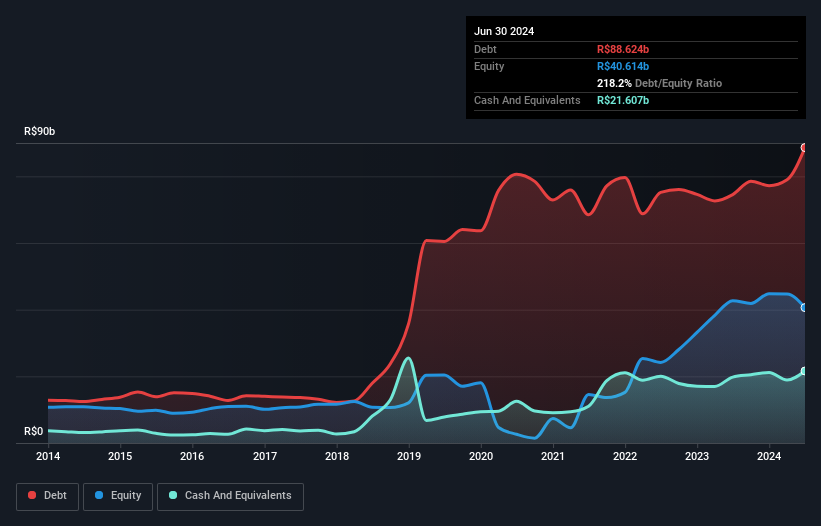Click the Debt row label in tooltip
Screen dimensions: 821x526
point(485,49)
